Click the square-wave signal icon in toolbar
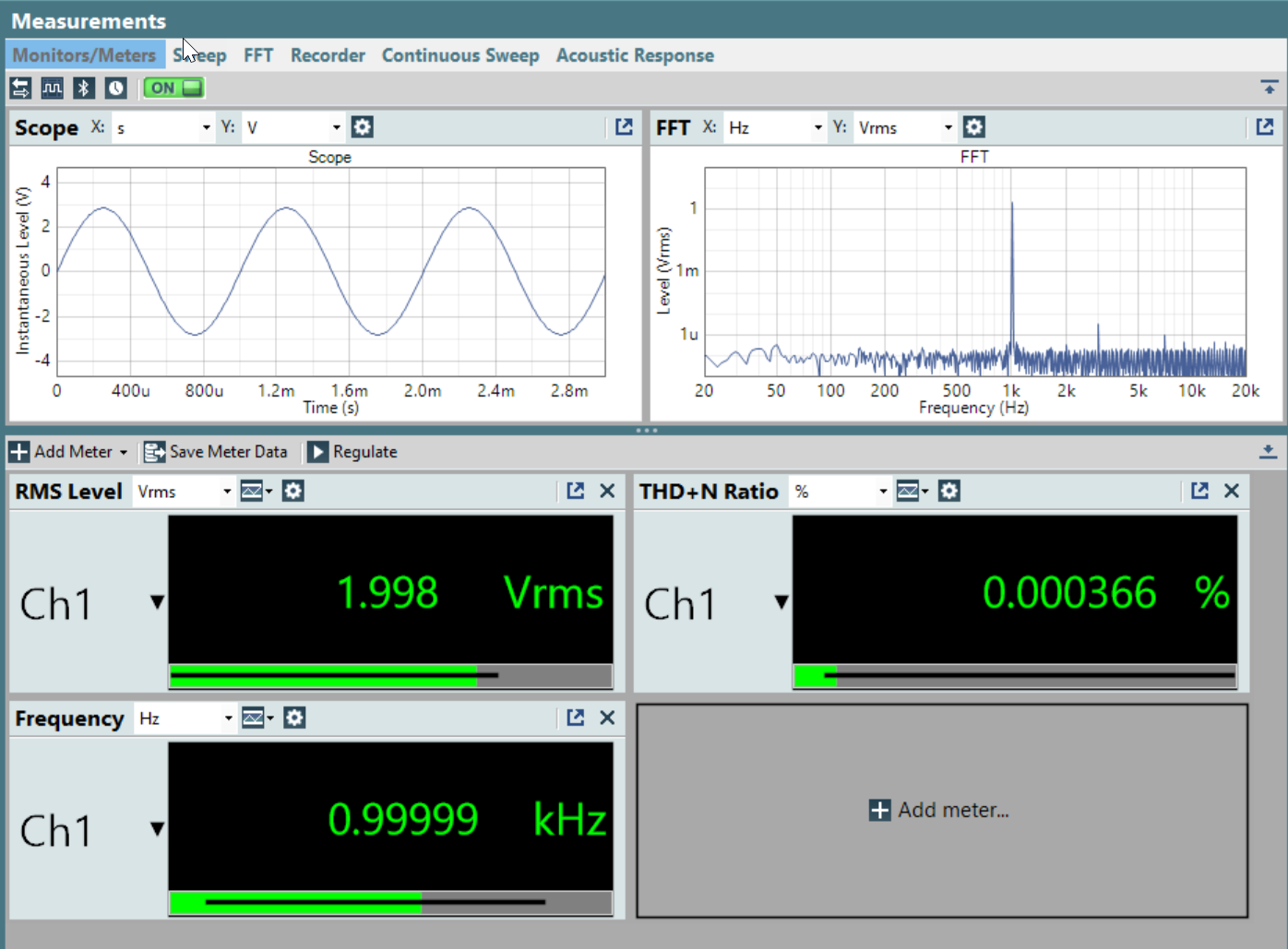Viewport: 1288px width, 949px height. tap(53, 88)
